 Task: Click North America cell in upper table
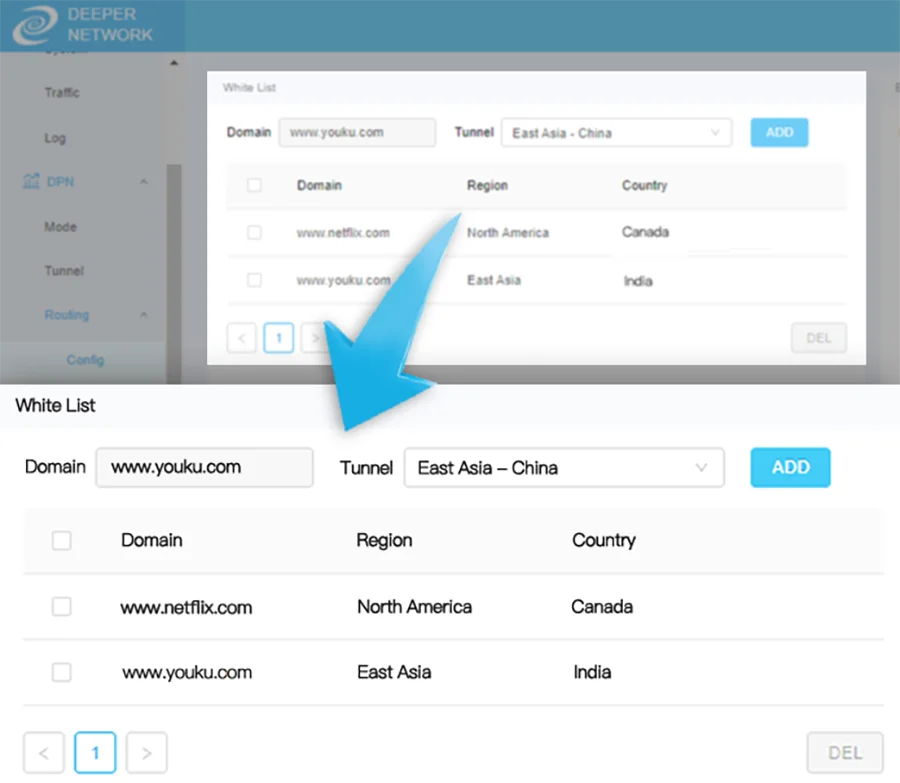click(507, 232)
